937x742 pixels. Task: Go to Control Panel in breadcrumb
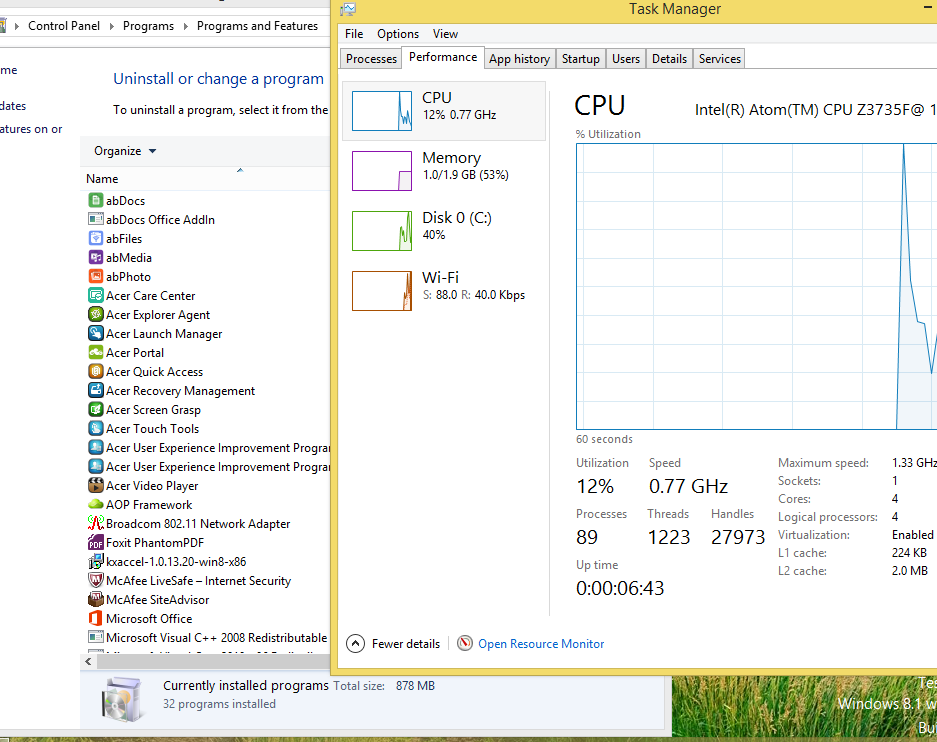coord(64,26)
